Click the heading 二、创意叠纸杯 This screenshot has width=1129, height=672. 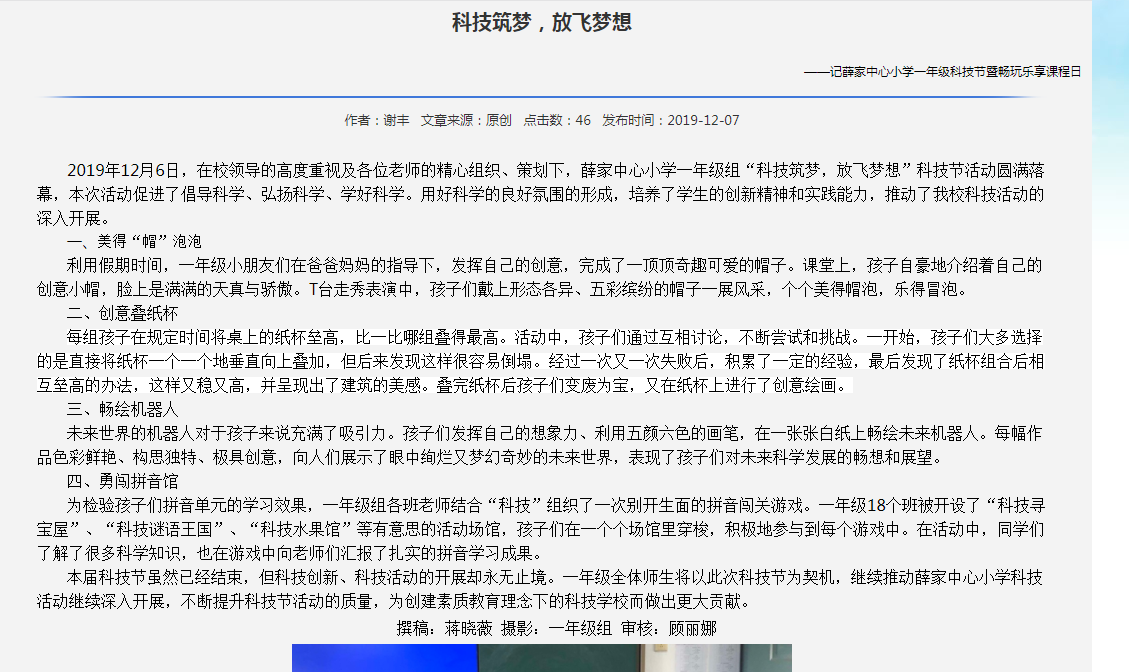122,313
